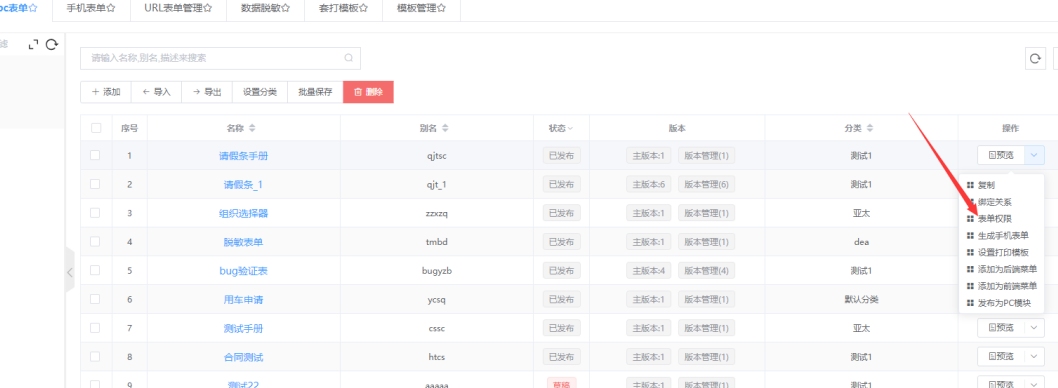Click the 复制 menu item icon
Image resolution: width=1058 pixels, height=388 pixels.
point(970,185)
